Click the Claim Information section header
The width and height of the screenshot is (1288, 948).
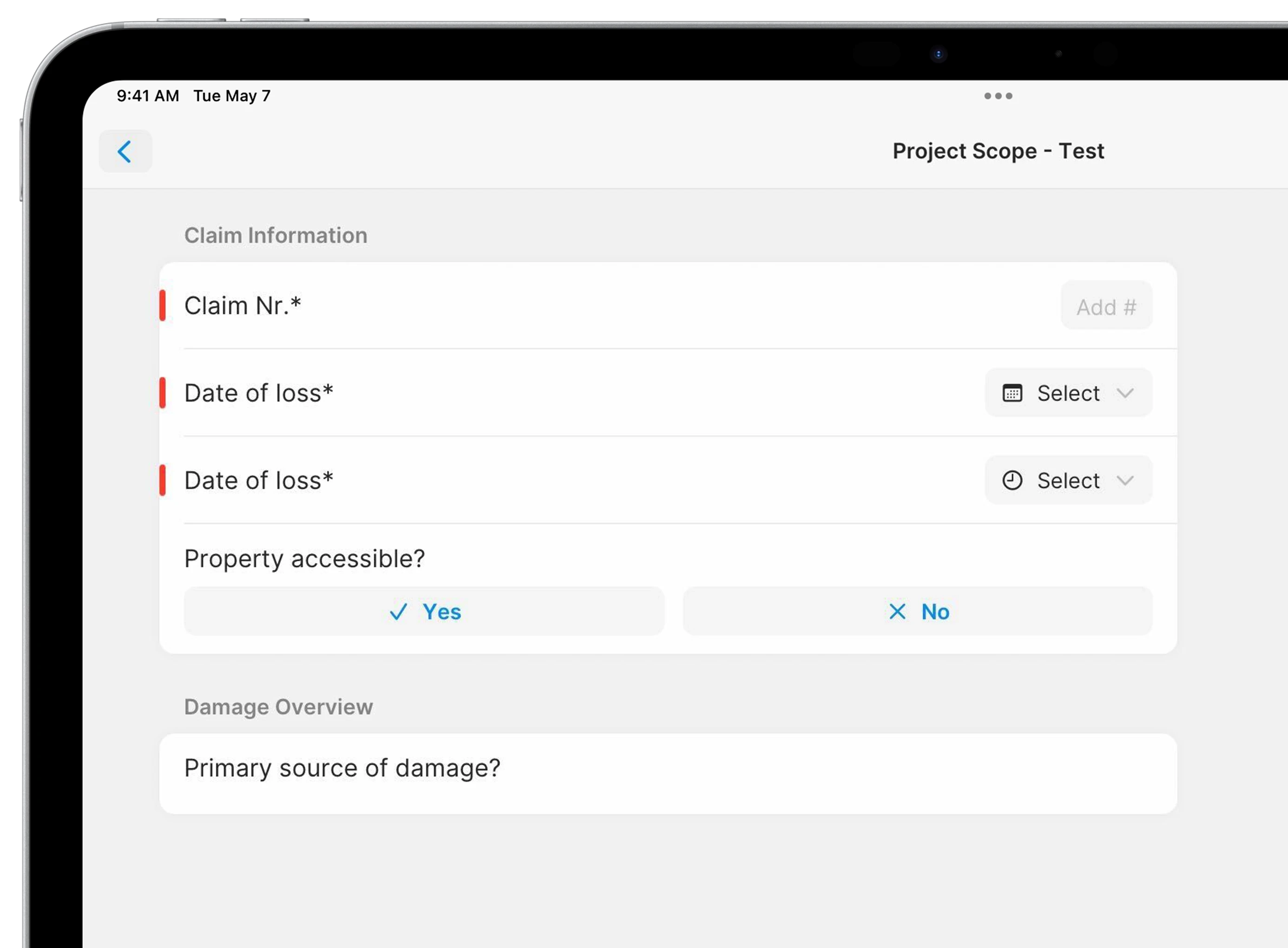(x=276, y=235)
